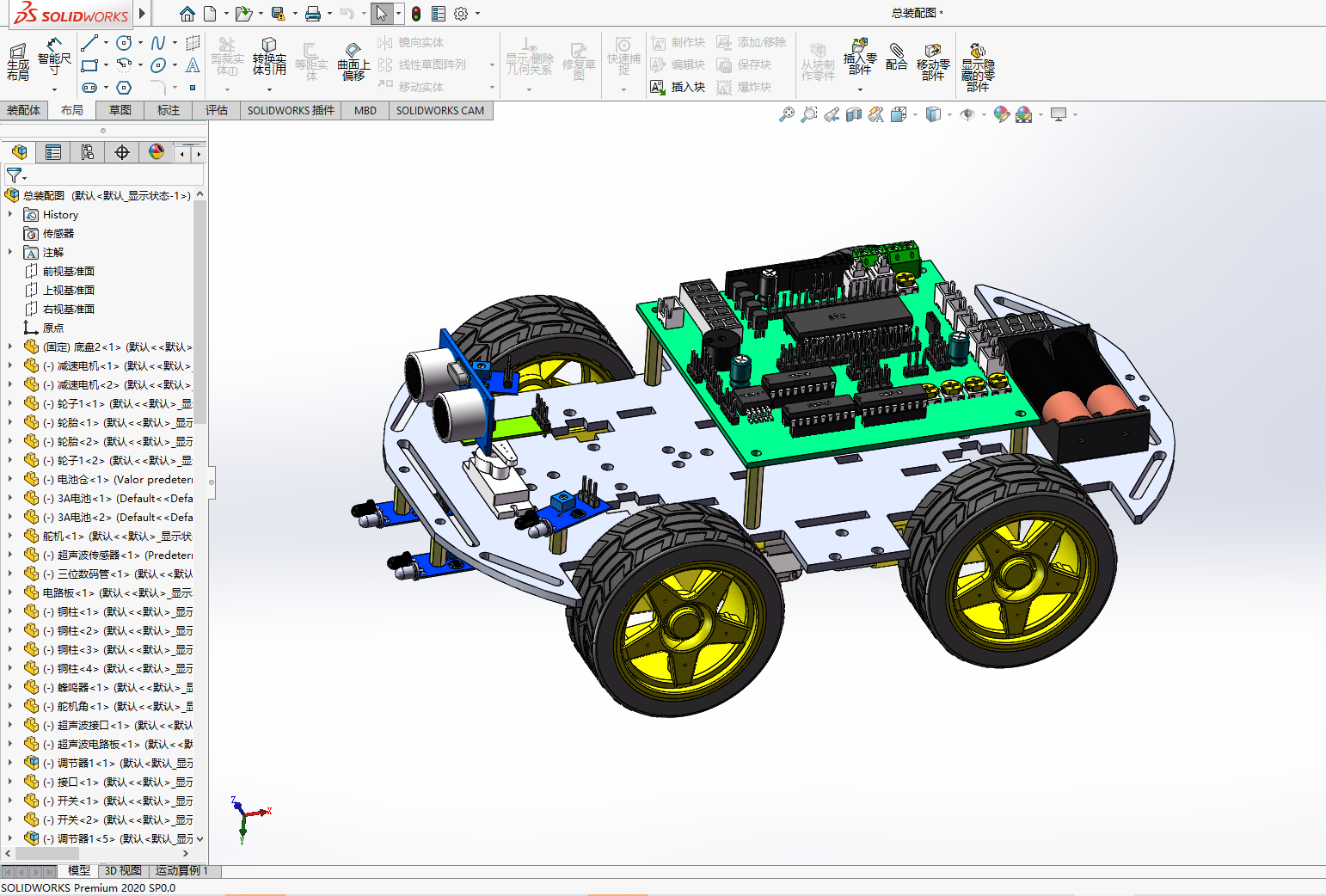Switch to the 草图 sketch tab

pyautogui.click(x=120, y=110)
